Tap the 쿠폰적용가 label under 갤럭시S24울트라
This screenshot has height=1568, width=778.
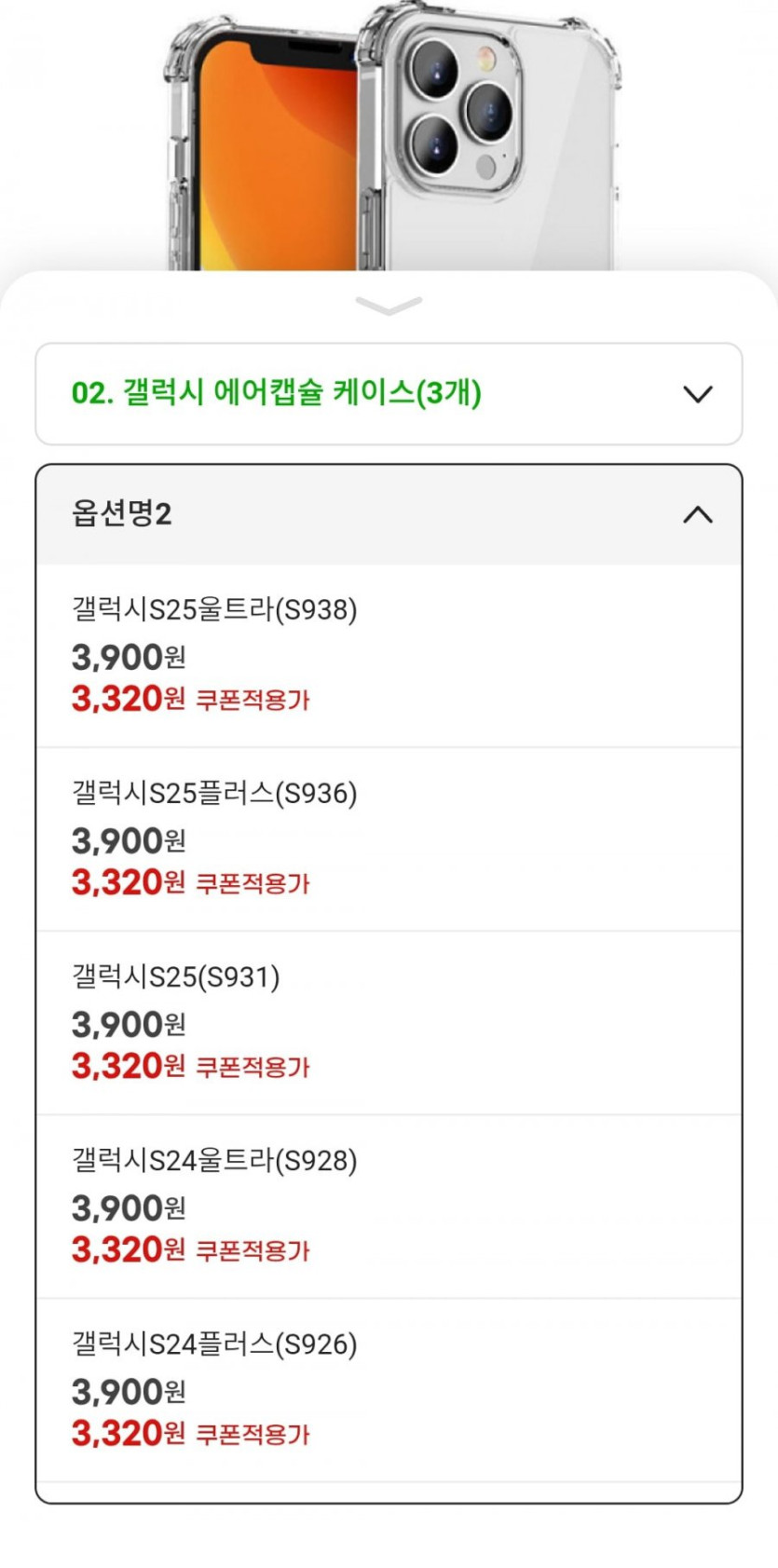pos(253,1250)
